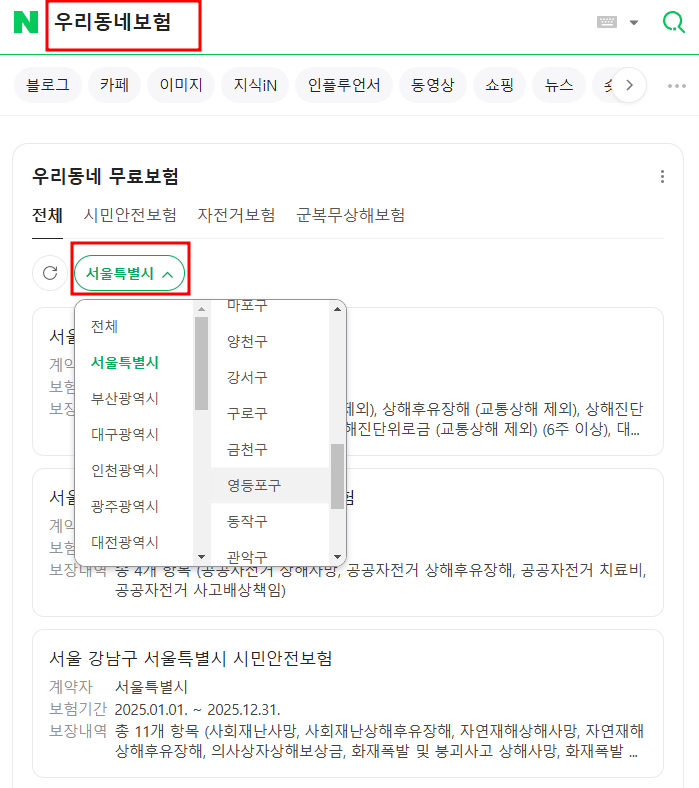699x788 pixels.
Task: Open the 카페 tab
Action: (x=115, y=85)
